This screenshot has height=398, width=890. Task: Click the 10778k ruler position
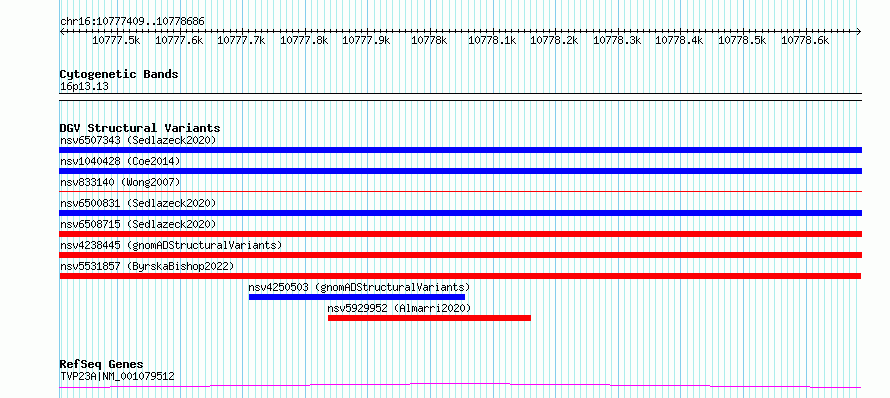pyautogui.click(x=429, y=40)
